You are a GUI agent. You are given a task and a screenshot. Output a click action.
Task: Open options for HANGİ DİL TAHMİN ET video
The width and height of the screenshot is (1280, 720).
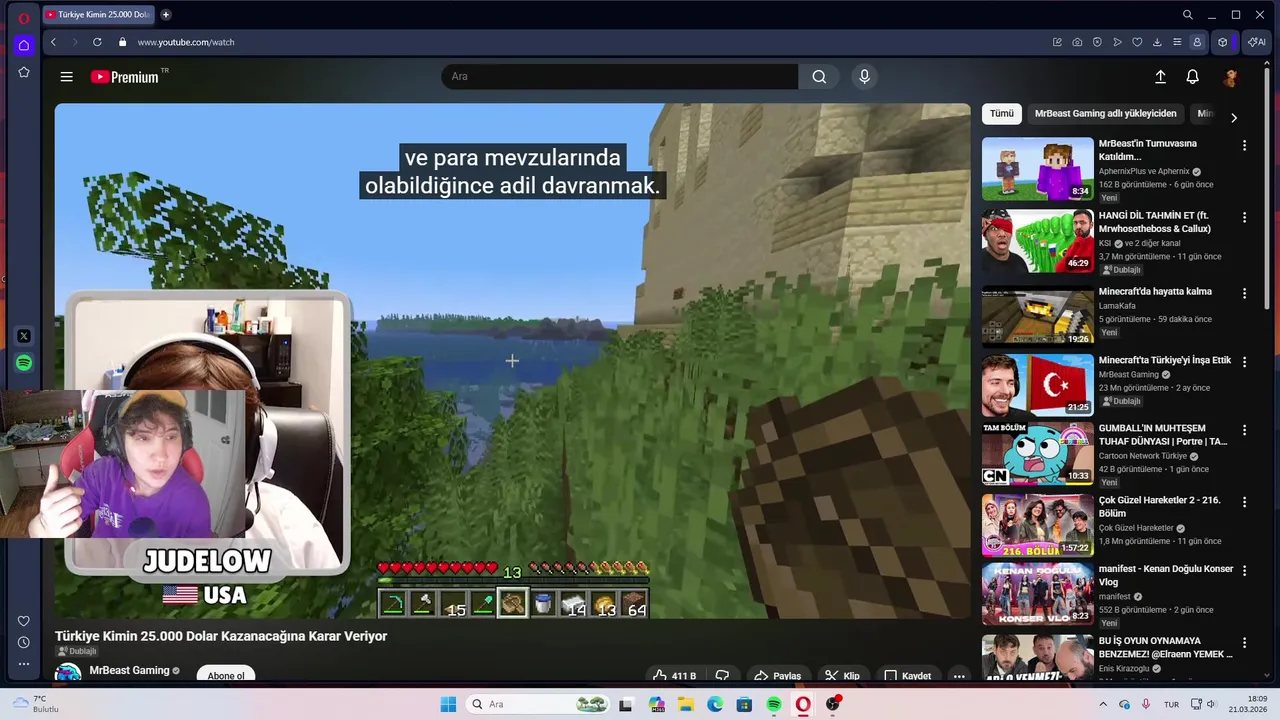1244,218
